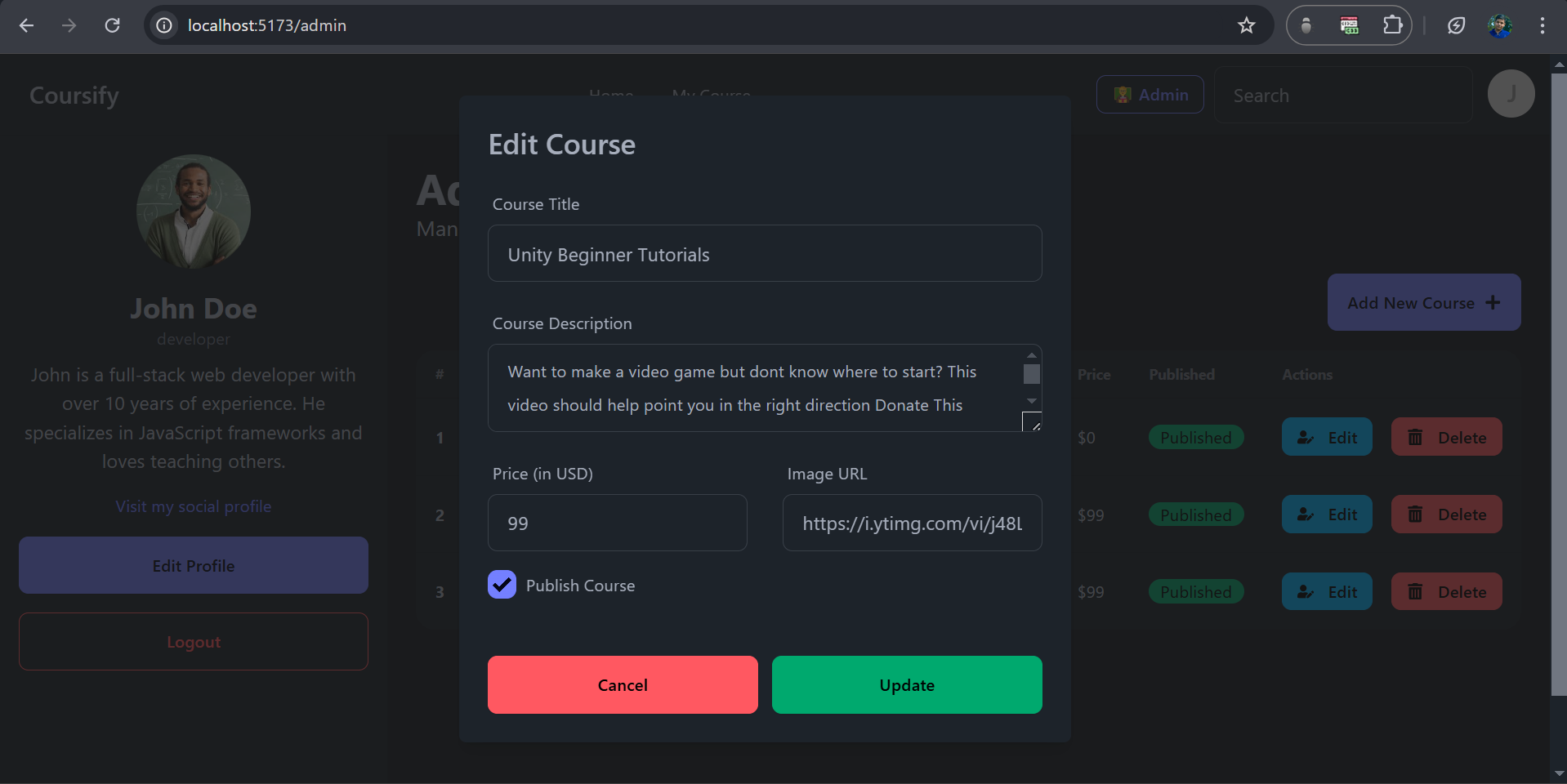This screenshot has height=784, width=1567.
Task: Delete the course in row 3
Action: [1446, 592]
